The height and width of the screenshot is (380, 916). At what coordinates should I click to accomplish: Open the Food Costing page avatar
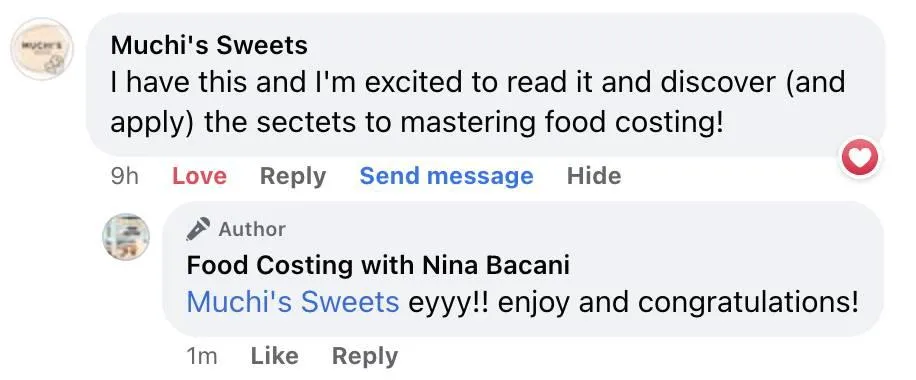126,237
